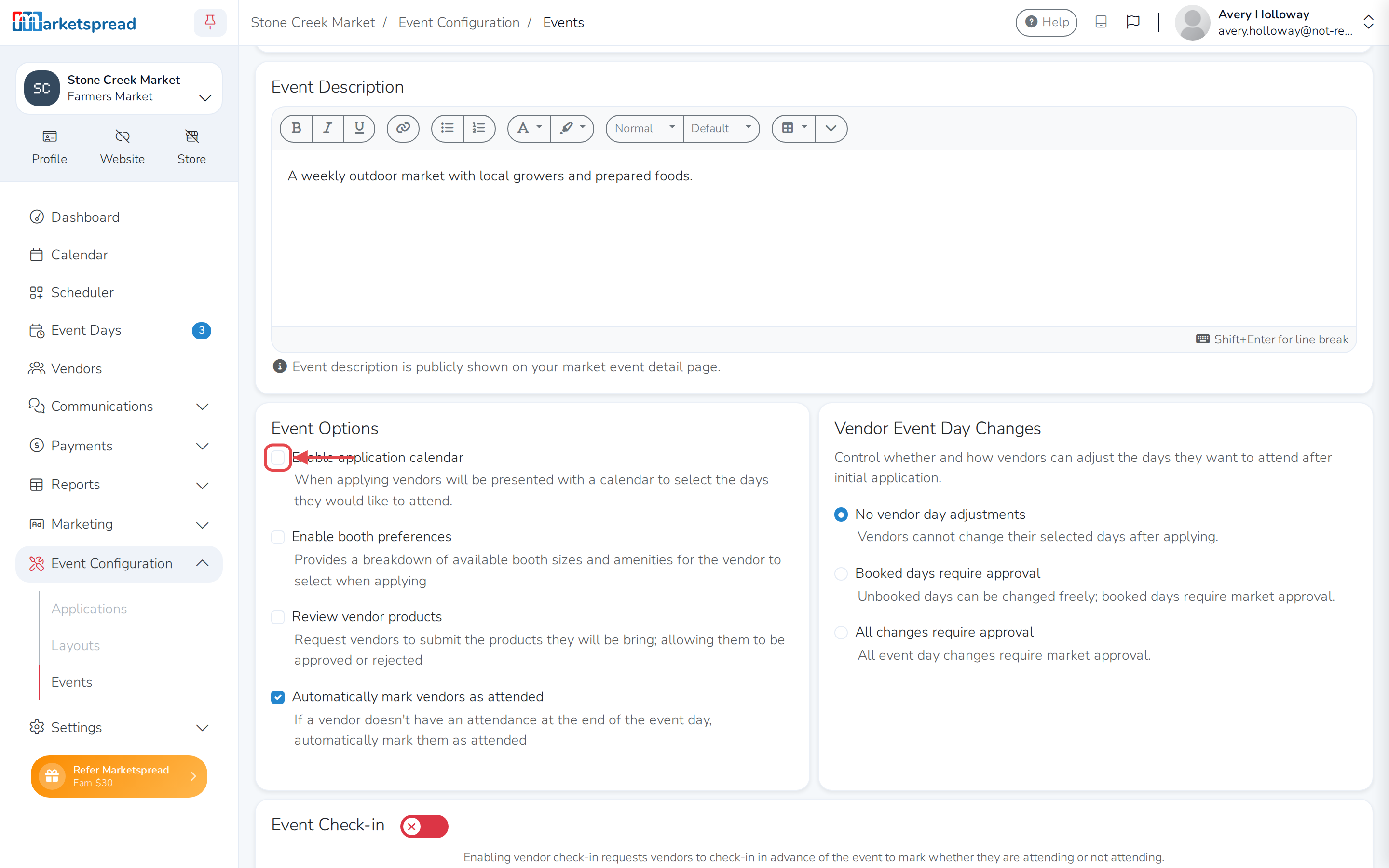The height and width of the screenshot is (868, 1389).
Task: Check Review vendor products
Action: [278, 617]
